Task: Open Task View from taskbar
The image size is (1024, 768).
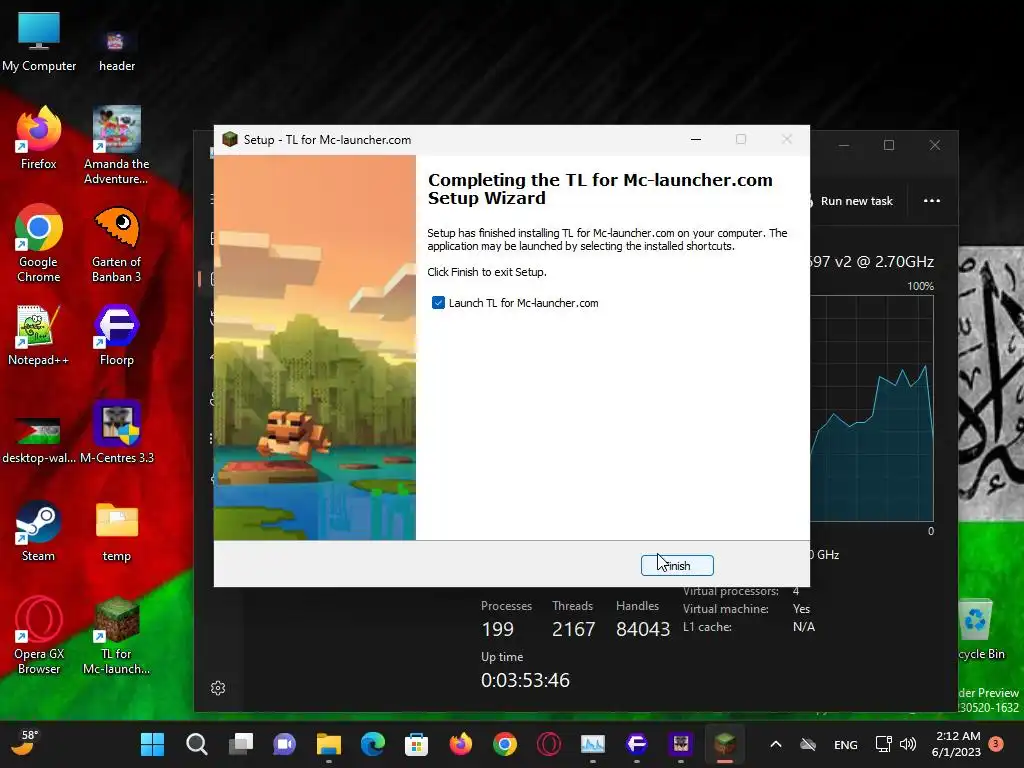Action: (241, 744)
